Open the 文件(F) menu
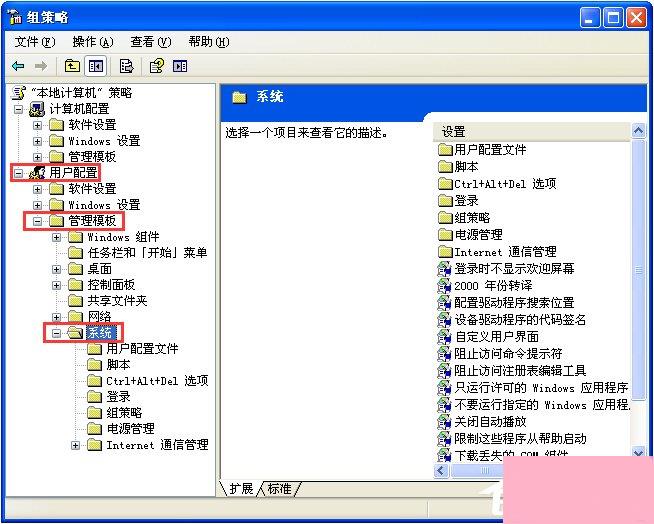The height and width of the screenshot is (524, 654). click(35, 42)
